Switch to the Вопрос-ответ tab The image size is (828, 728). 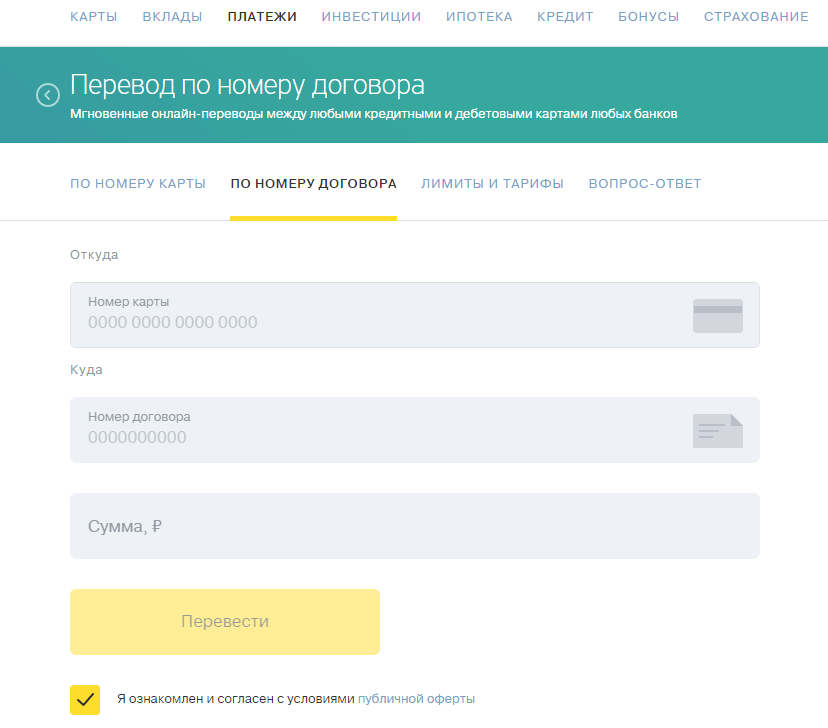[x=645, y=184]
